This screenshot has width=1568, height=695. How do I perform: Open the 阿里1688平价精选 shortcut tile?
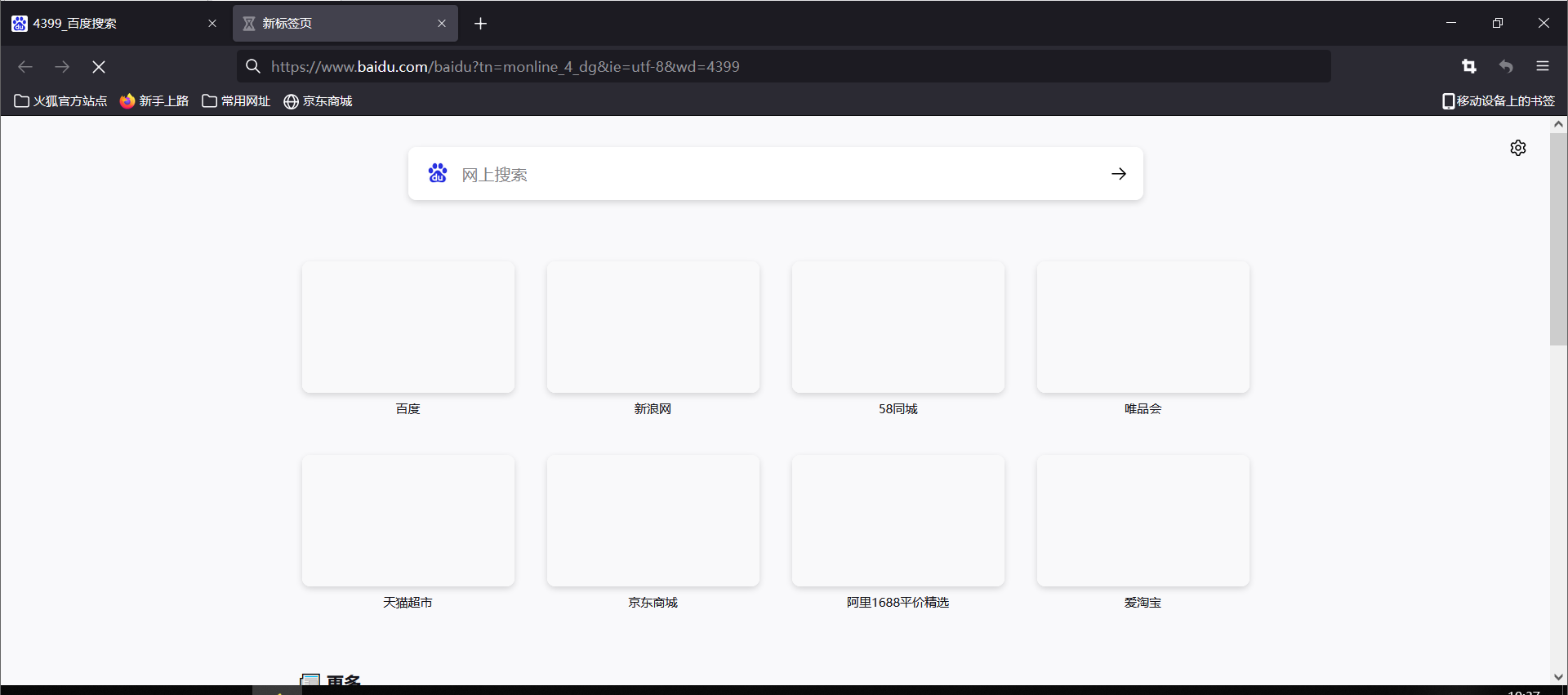(898, 520)
